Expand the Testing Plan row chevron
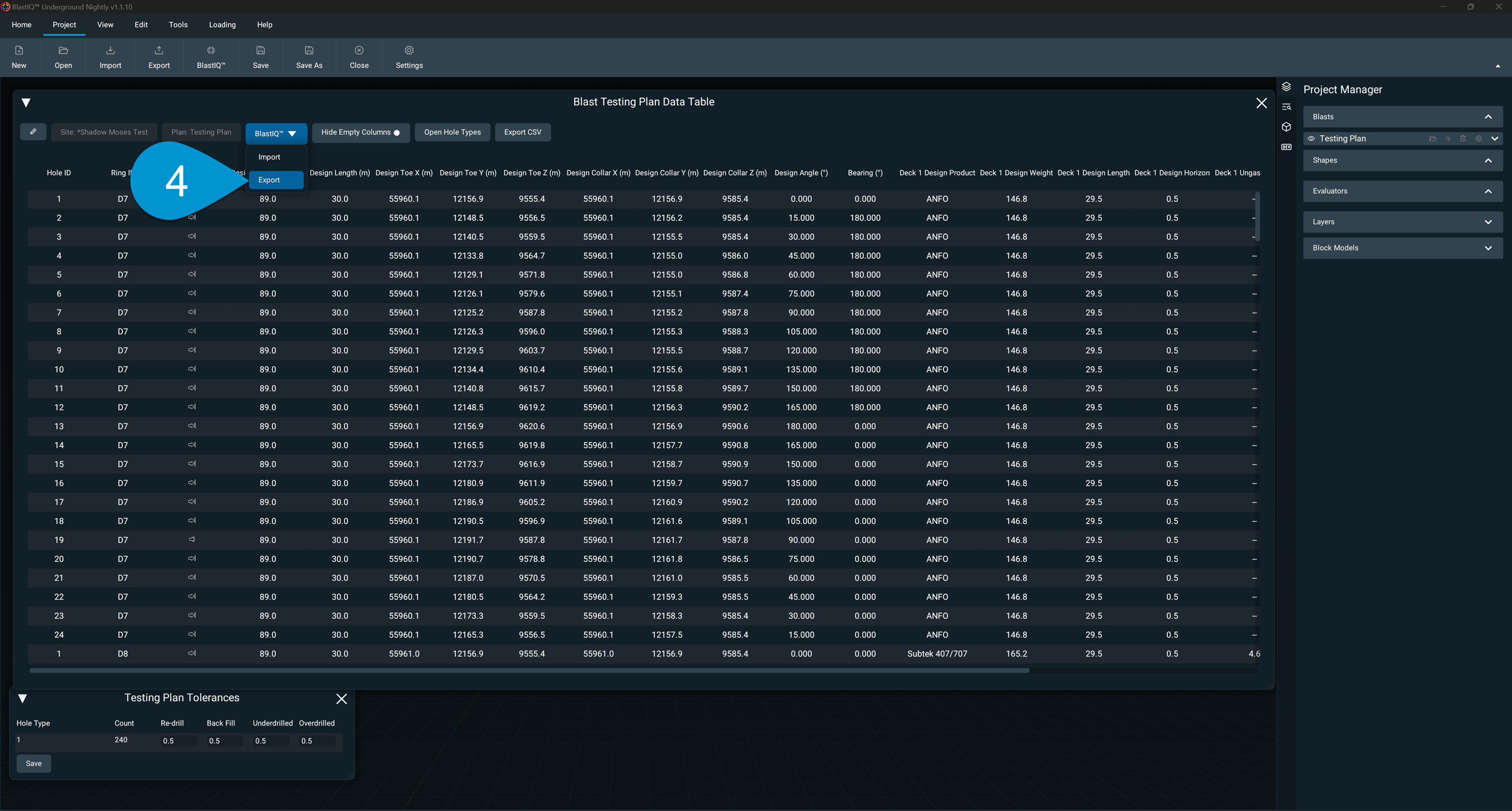Viewport: 1512px width, 811px height. 1494,139
